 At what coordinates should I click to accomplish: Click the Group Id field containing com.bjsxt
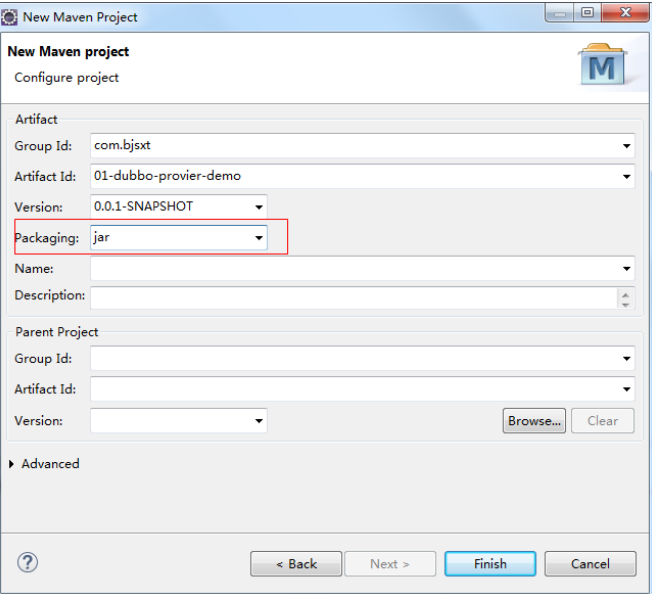pos(362,146)
